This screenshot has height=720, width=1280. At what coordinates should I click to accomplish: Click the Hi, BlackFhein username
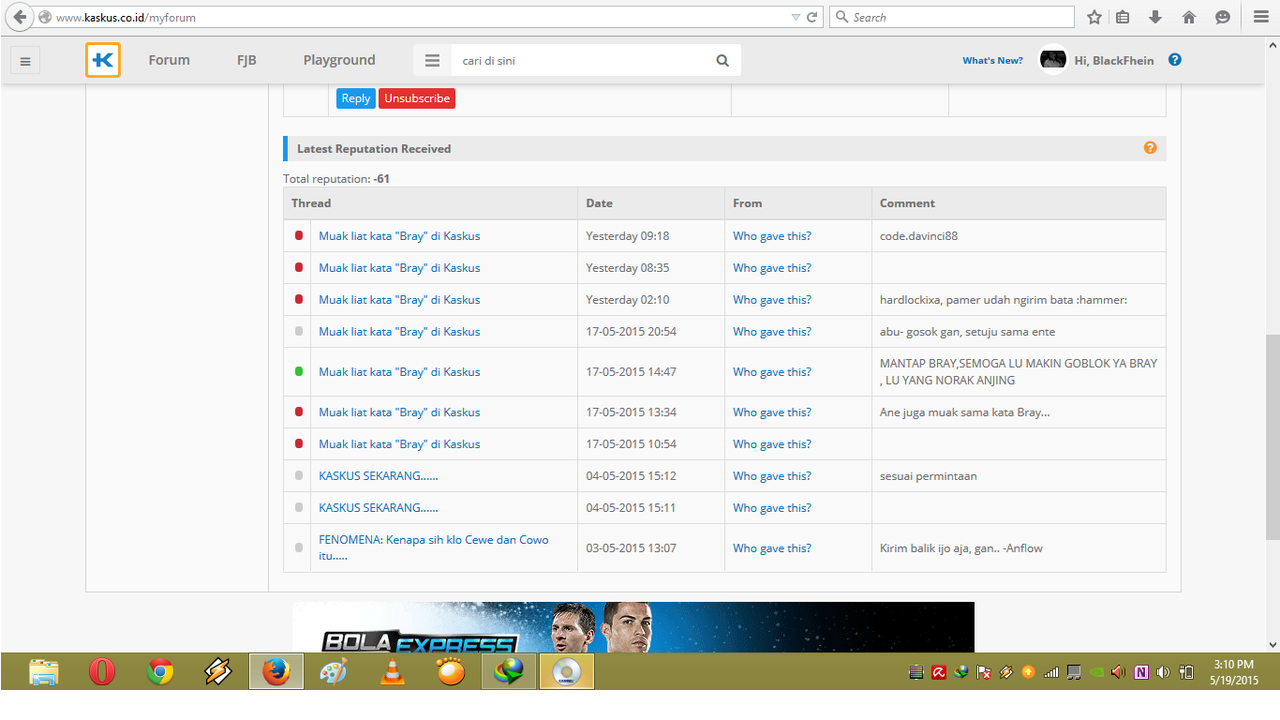click(x=1114, y=60)
